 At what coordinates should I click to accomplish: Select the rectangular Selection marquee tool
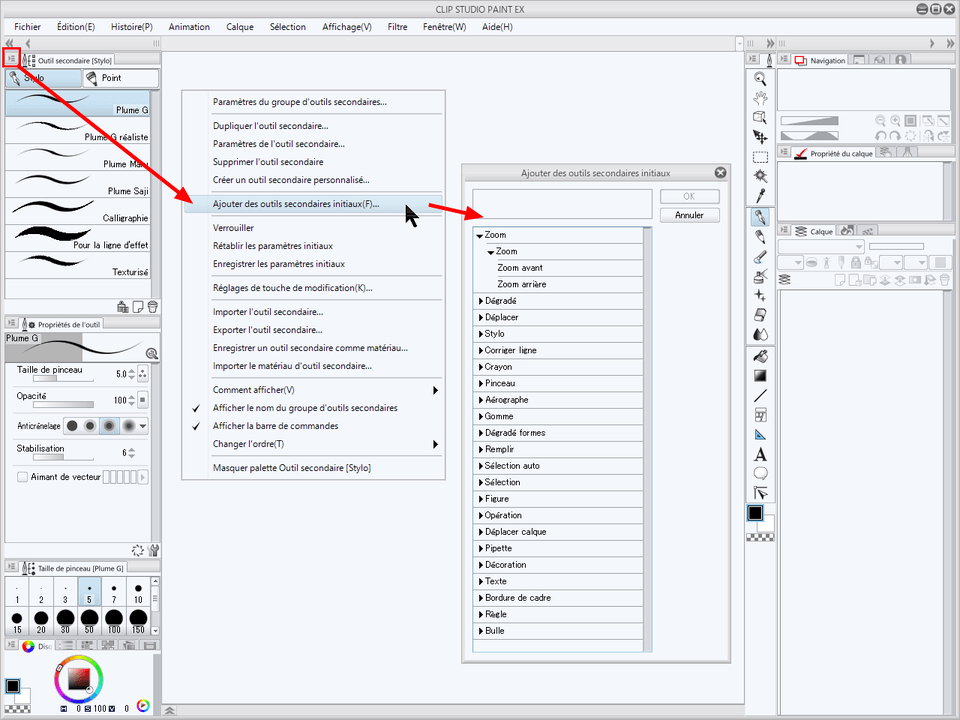click(760, 157)
